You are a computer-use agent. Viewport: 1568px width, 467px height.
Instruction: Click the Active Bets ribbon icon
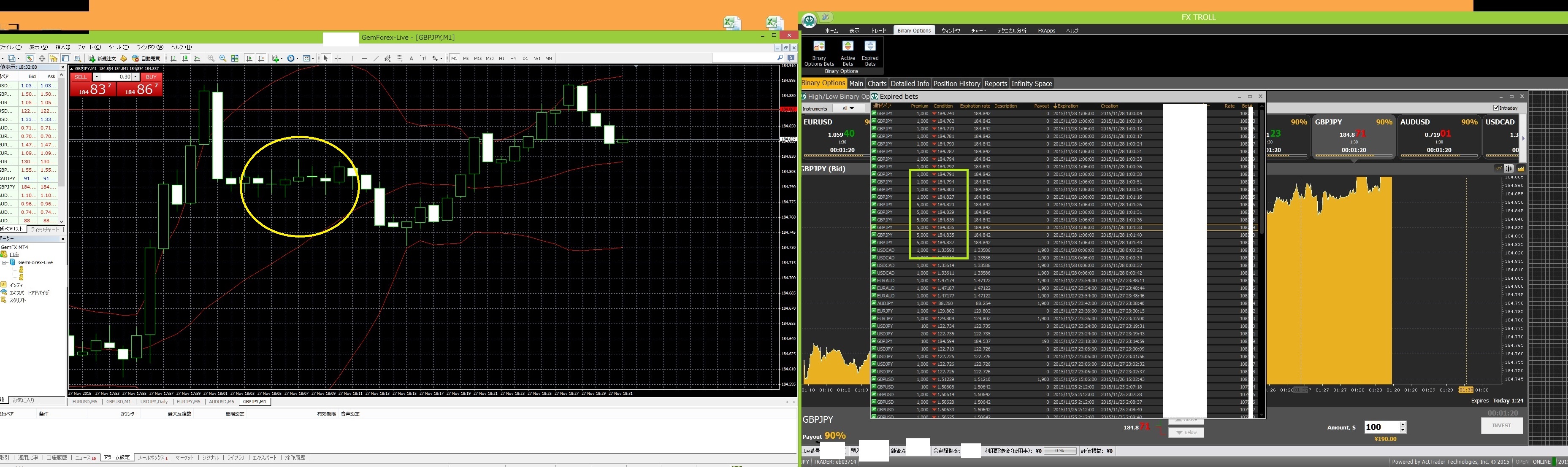pyautogui.click(x=847, y=54)
